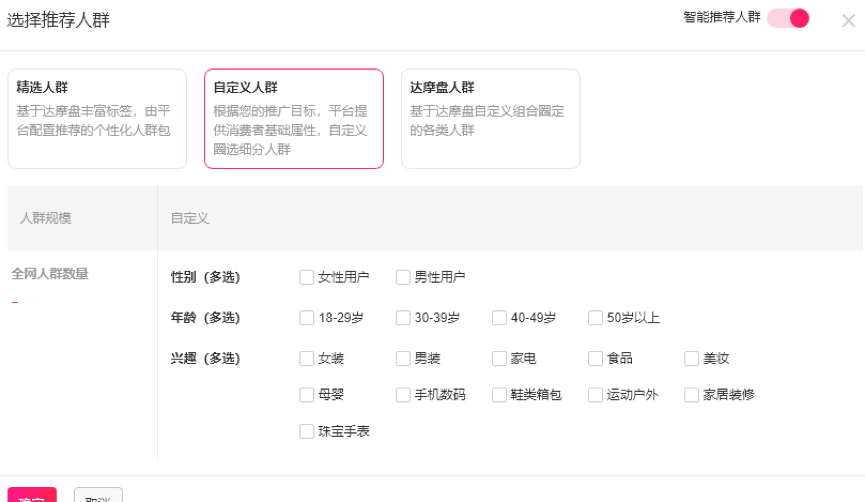Image resolution: width=865 pixels, height=502 pixels.
Task: Select the 自定义人群 card
Action: [293, 119]
